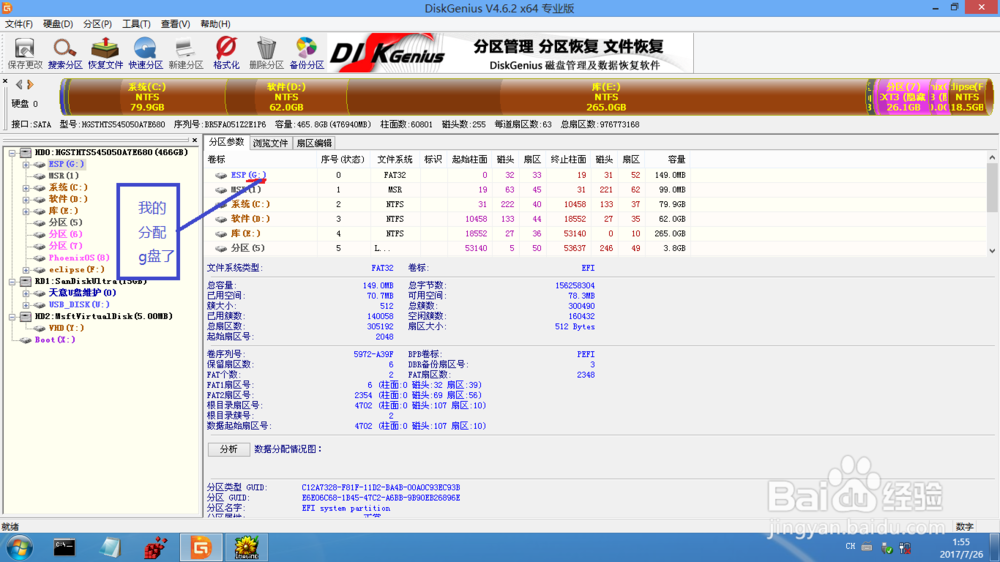Click the sunflower taskbar icon
This screenshot has height=562, width=1000.
pos(246,547)
